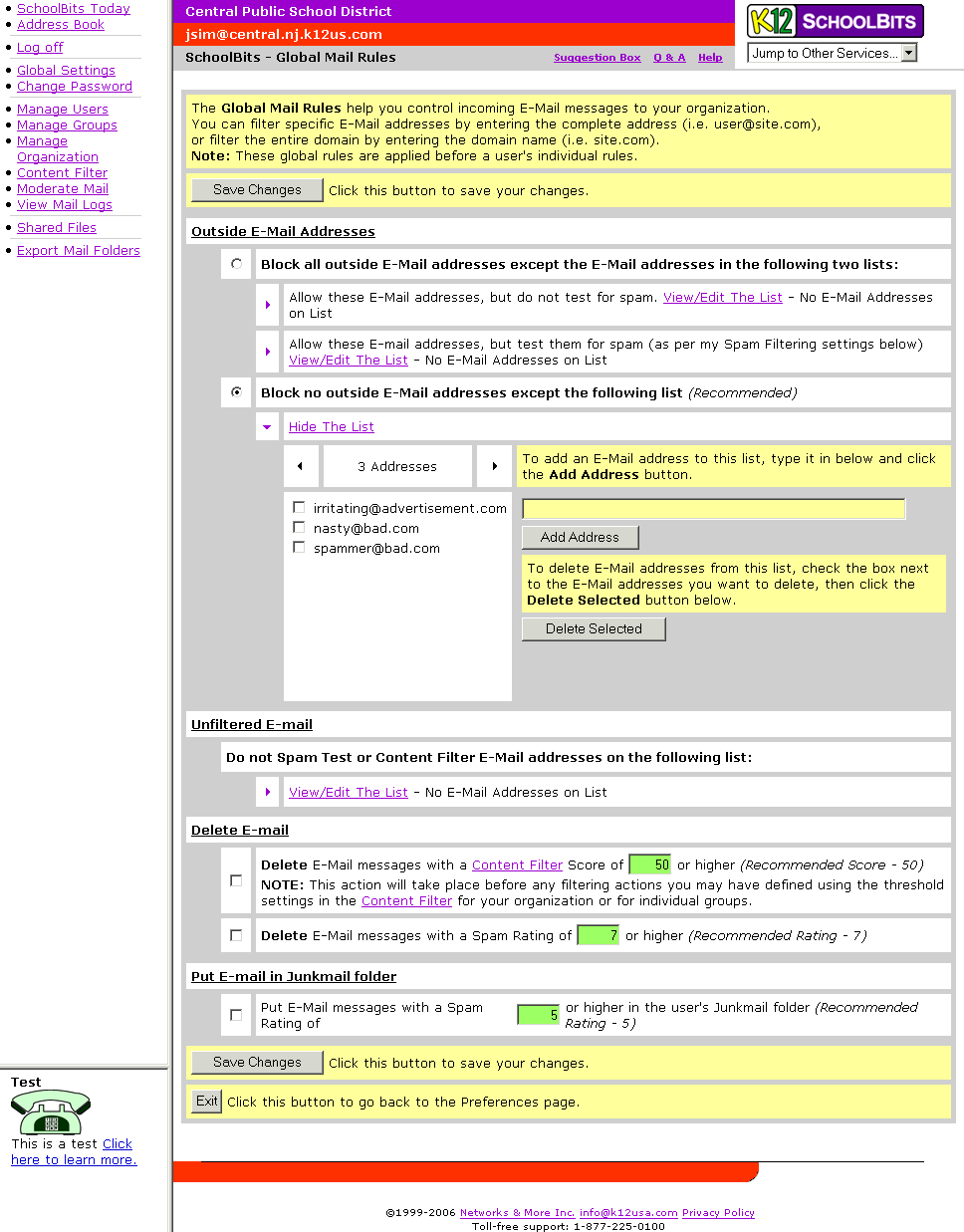Follow Content Filter link next to 'Score of'

click(518, 864)
